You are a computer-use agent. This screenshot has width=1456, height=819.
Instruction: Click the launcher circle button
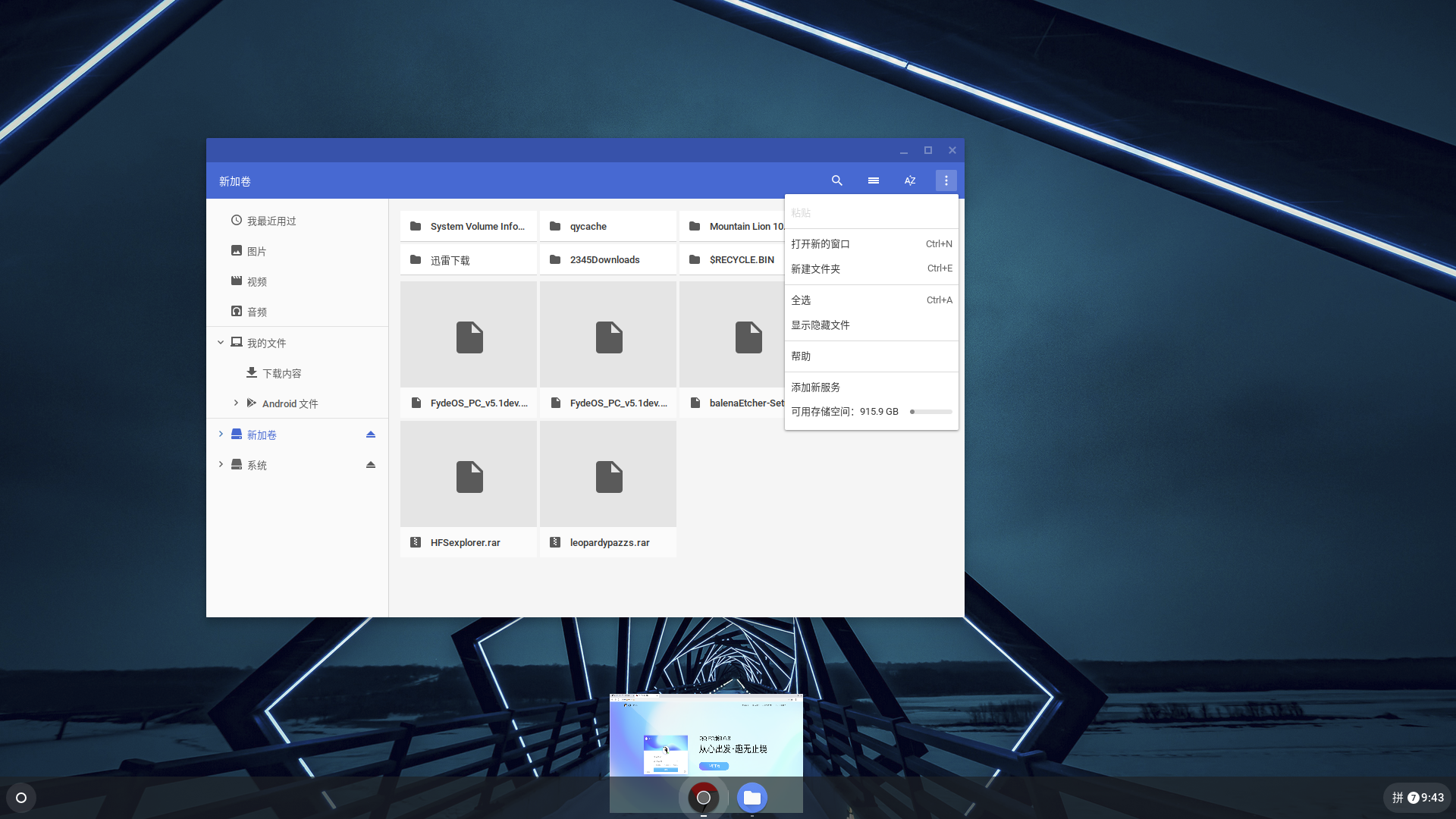click(x=21, y=798)
